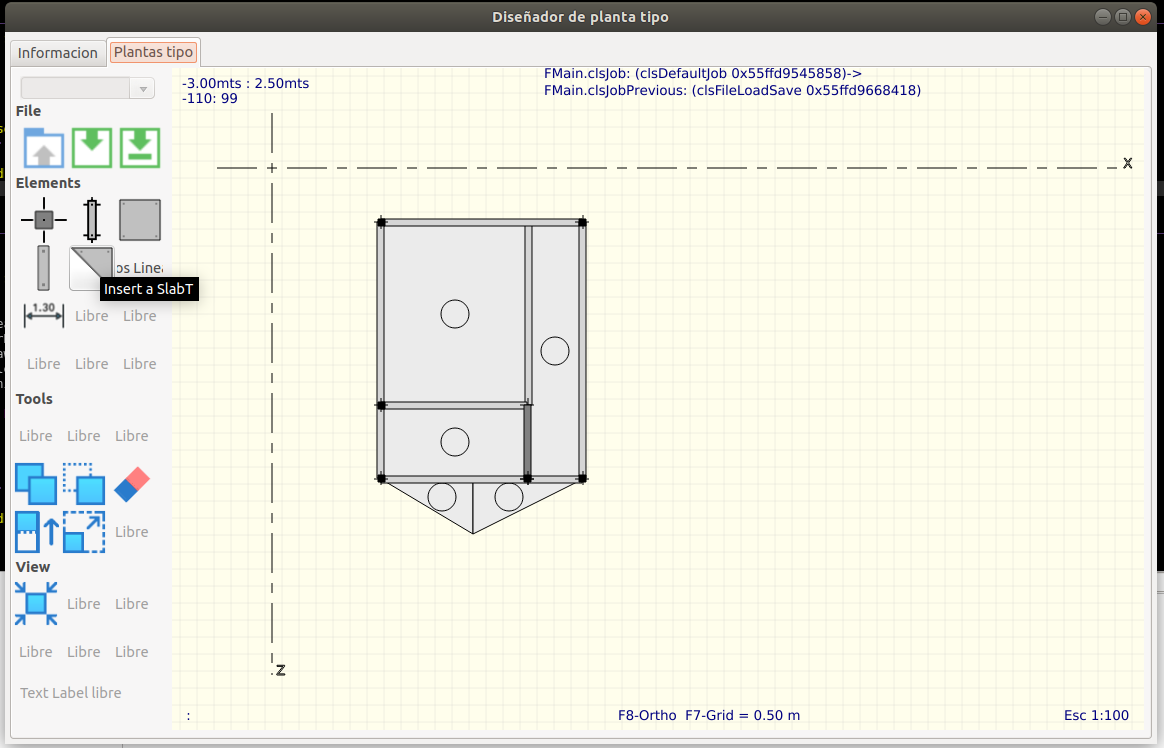Viewport: 1164px width, 748px height.
Task: Click the first green download-arrow file icon
Action: point(92,148)
